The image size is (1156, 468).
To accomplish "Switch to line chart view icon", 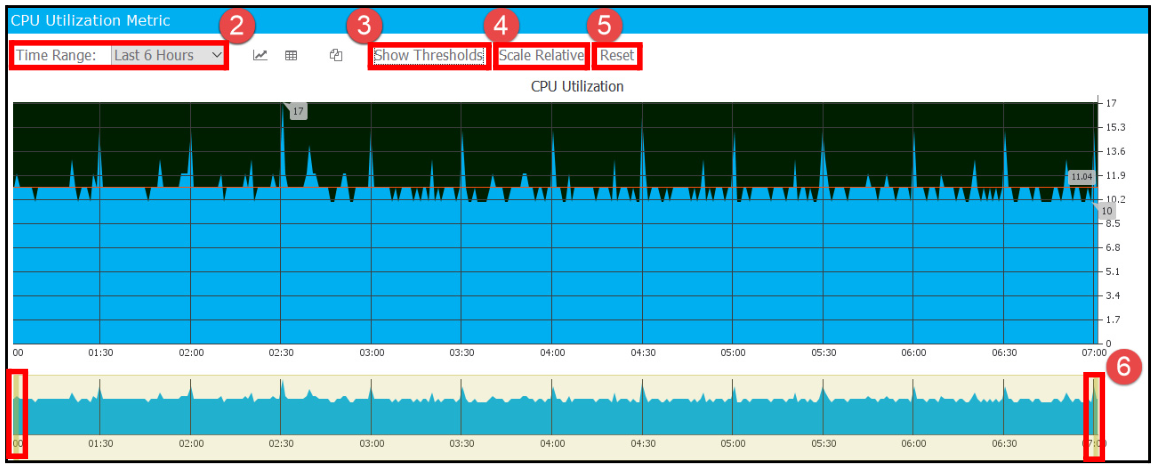I will pos(260,55).
